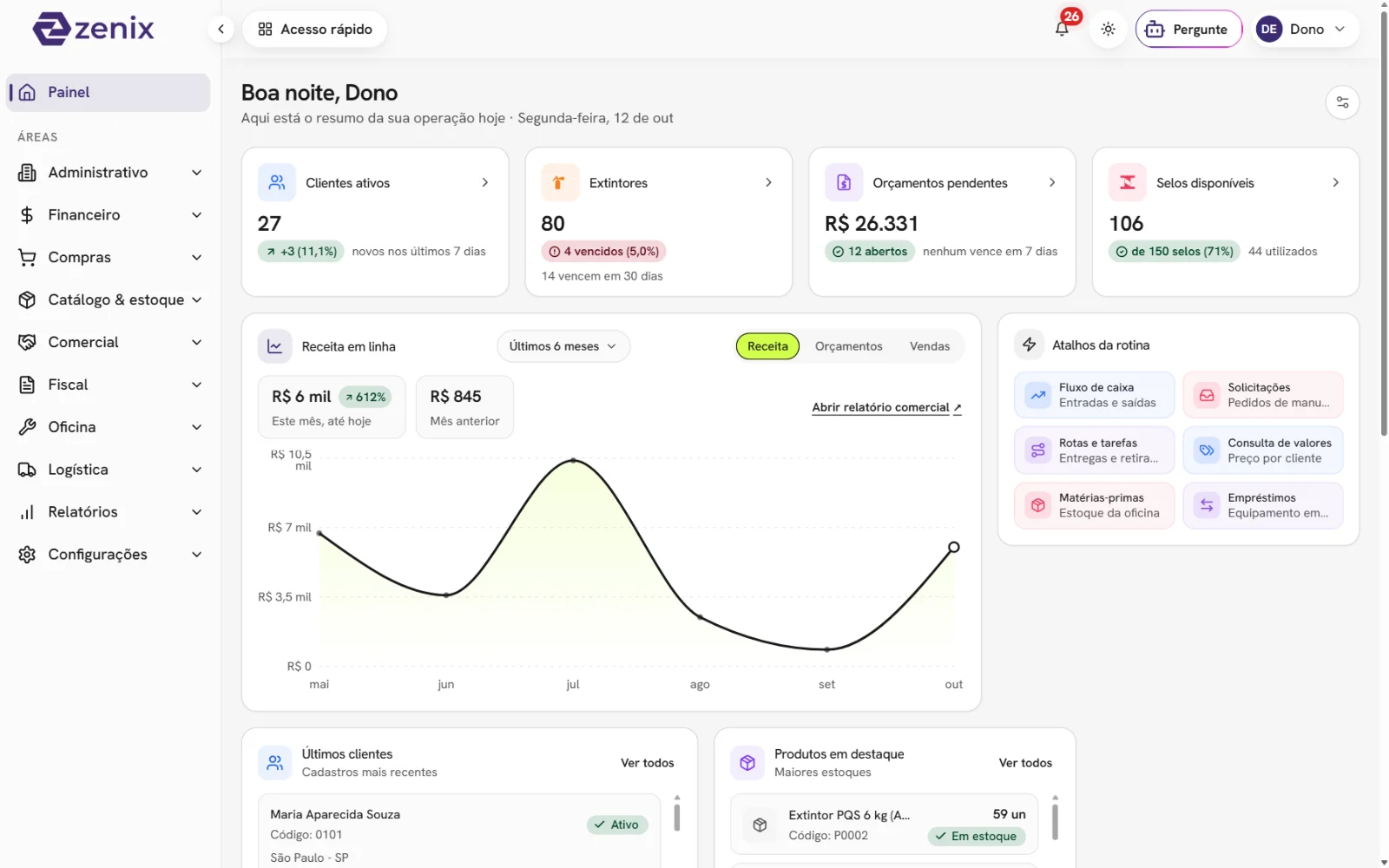
Task: Open Matérias-primas shortcut
Action: tap(1094, 505)
